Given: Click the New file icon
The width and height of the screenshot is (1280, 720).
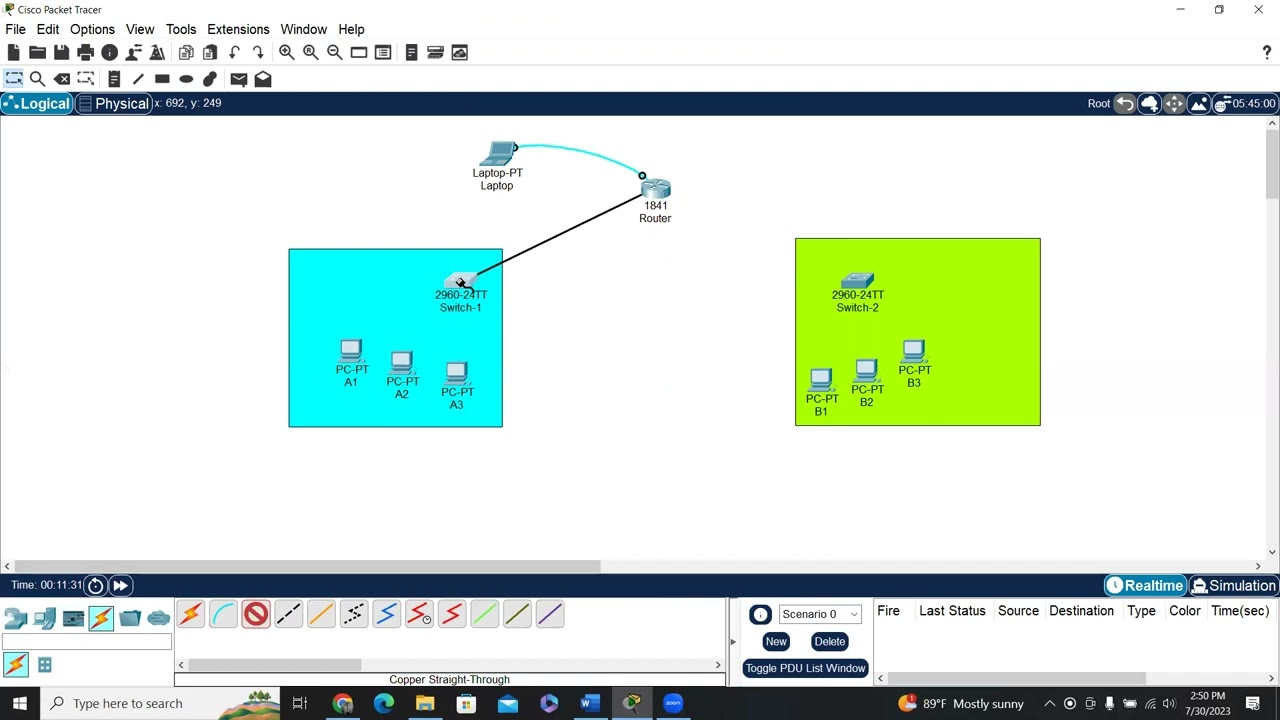Looking at the screenshot, I should 14,52.
